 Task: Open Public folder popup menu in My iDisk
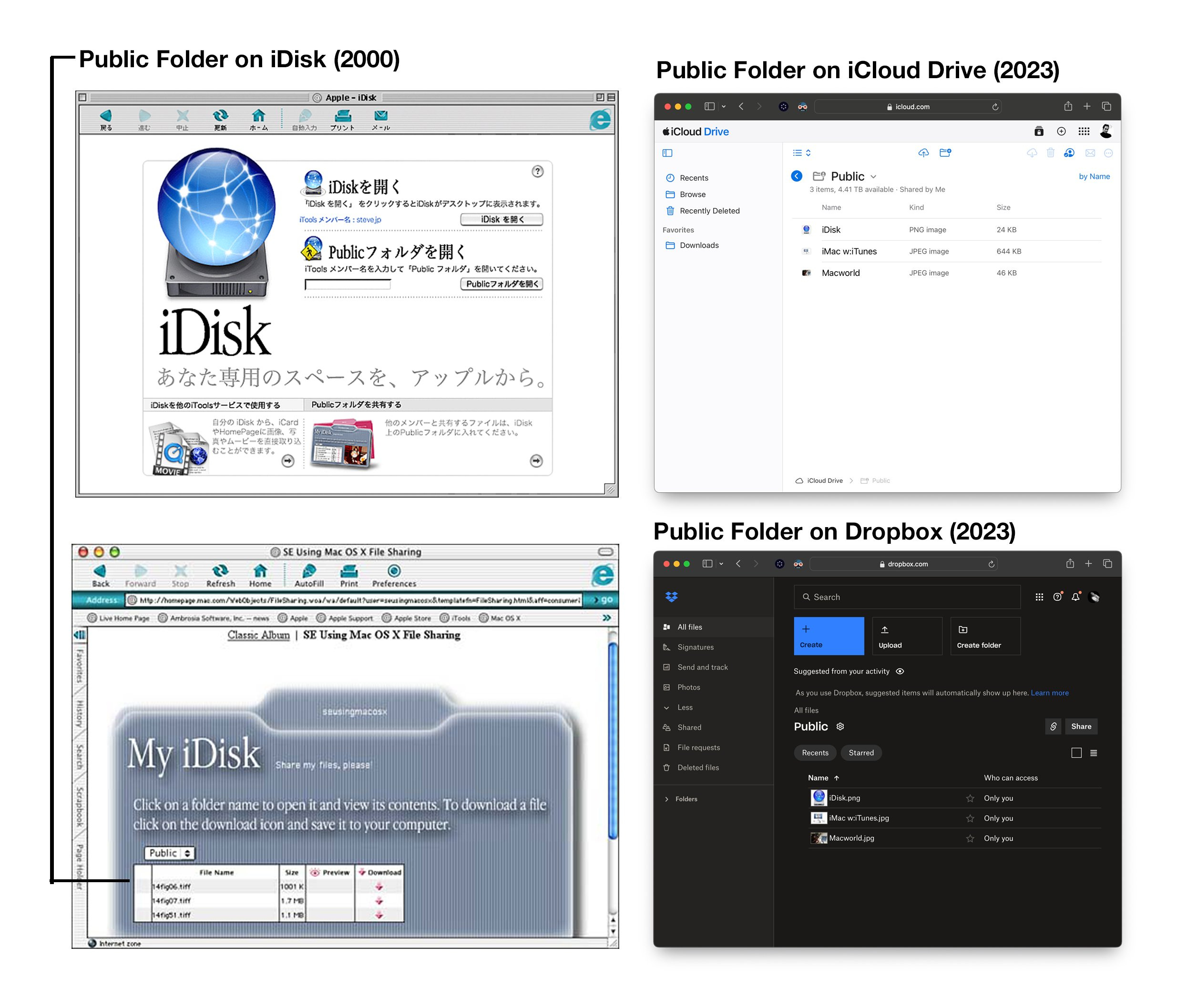169,853
